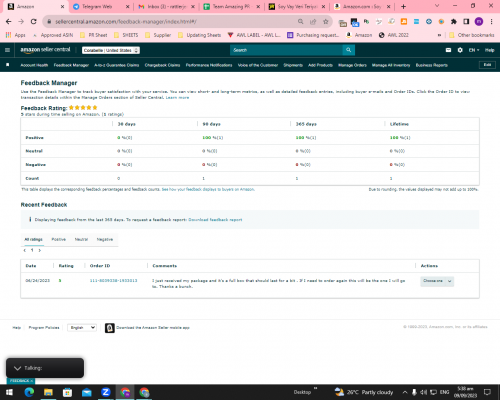Launch Microsoft Edge from taskbar
This screenshot has width=500, height=400.
29,392
